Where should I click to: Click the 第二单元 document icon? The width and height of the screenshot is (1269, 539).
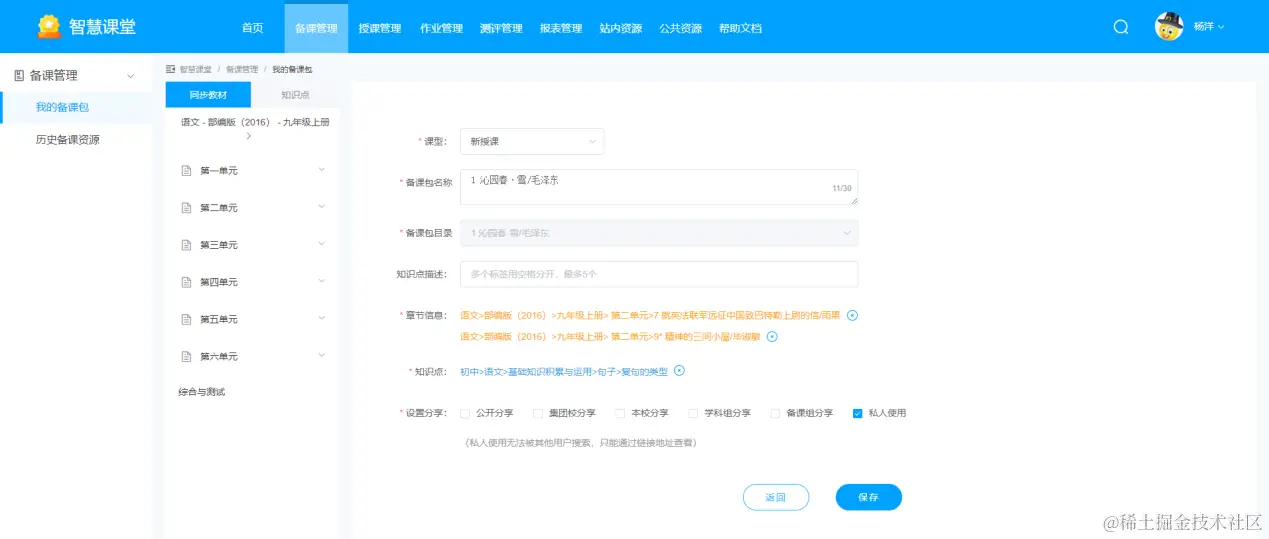click(185, 208)
